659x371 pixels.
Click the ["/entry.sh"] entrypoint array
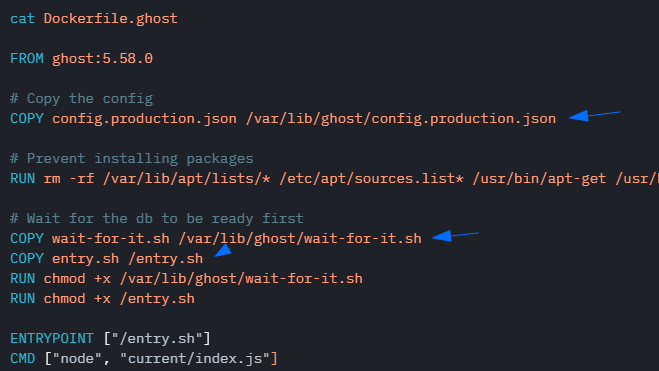[157, 339]
